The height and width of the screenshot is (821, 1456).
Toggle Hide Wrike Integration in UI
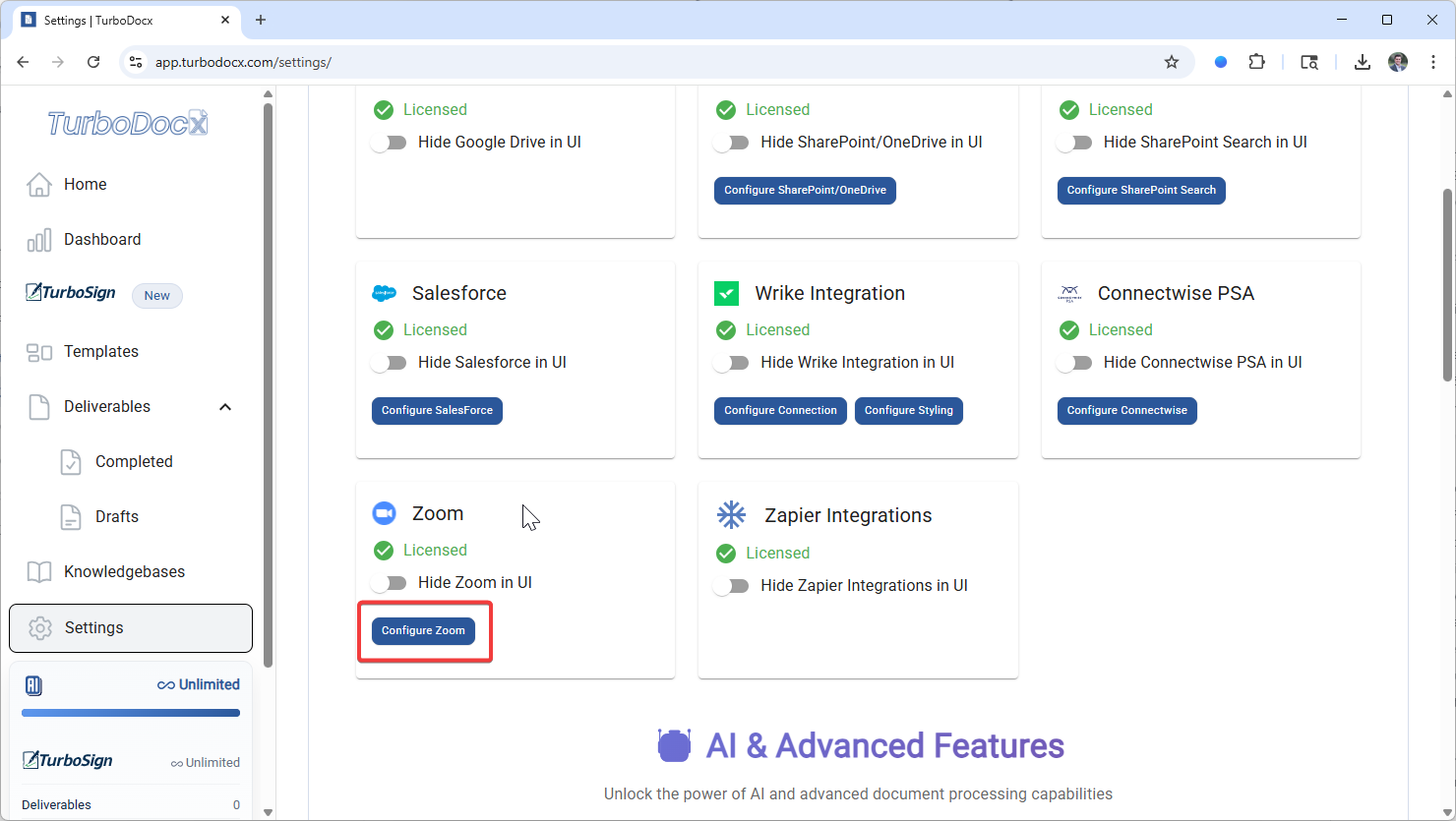point(731,363)
